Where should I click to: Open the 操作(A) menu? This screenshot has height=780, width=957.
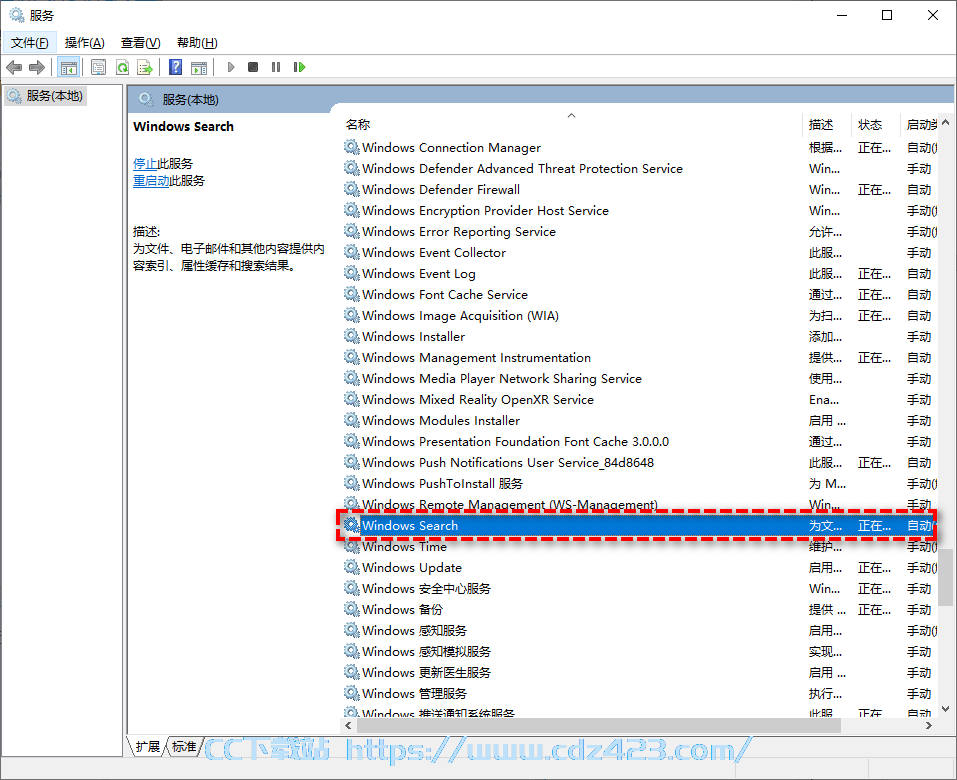coord(85,43)
